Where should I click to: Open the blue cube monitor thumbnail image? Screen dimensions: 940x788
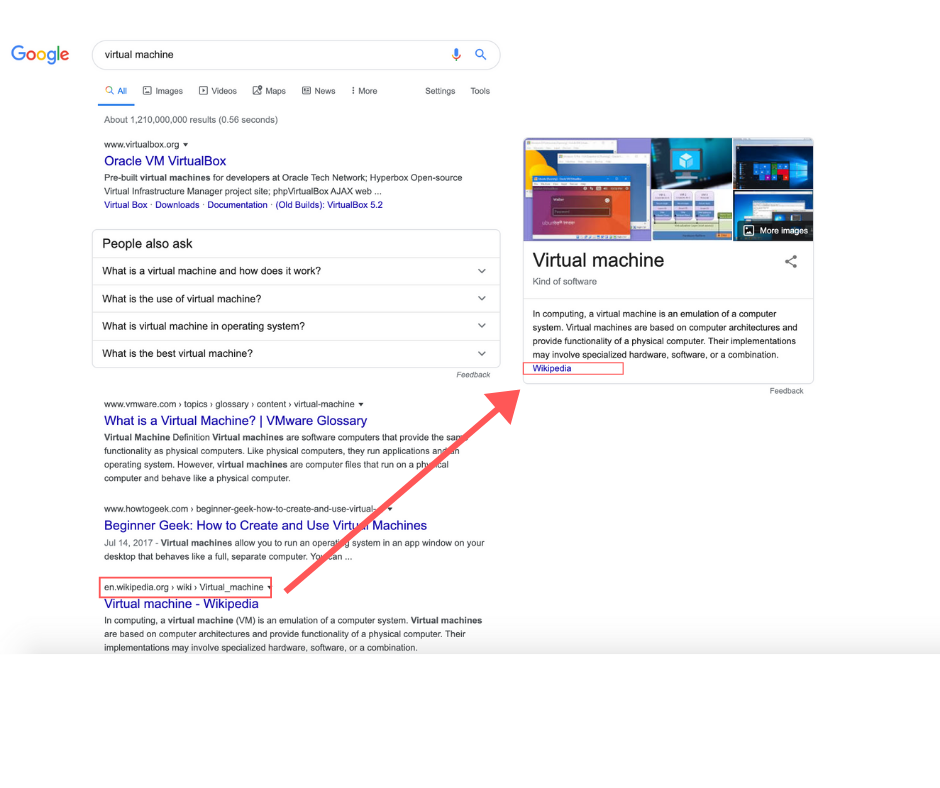(x=691, y=164)
